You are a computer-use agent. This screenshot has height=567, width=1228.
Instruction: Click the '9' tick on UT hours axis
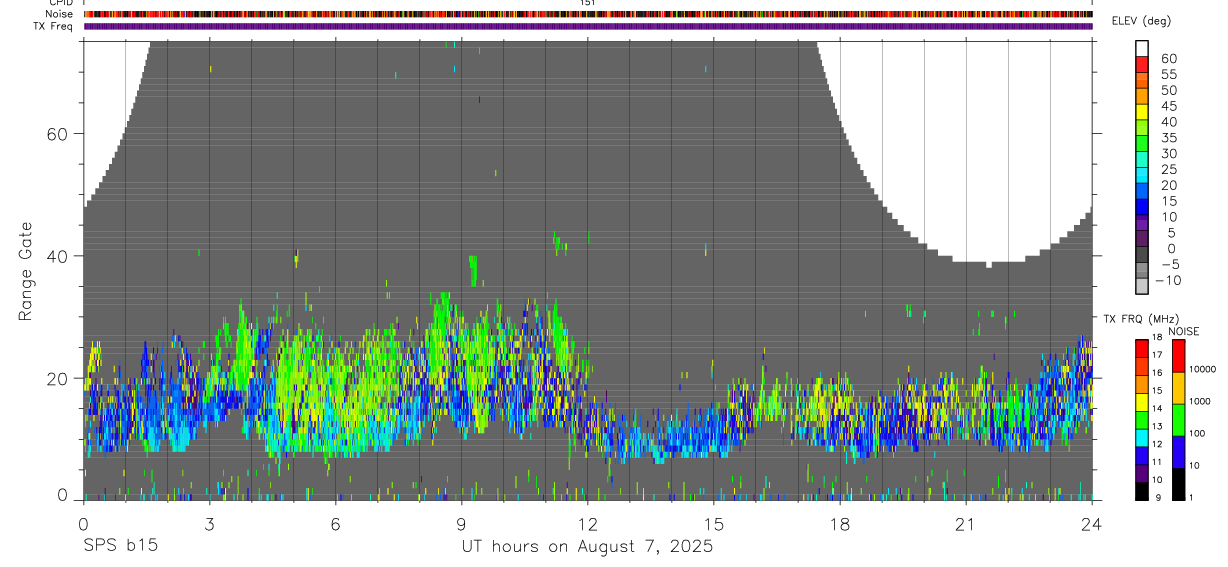point(461,523)
